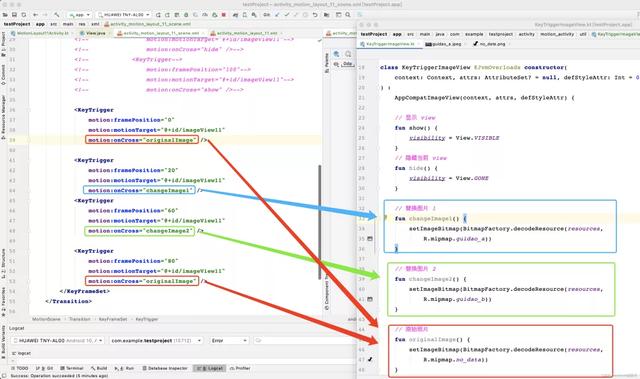
Task: Click the MotionScene XML breadcrumb
Action: [x=46, y=319]
